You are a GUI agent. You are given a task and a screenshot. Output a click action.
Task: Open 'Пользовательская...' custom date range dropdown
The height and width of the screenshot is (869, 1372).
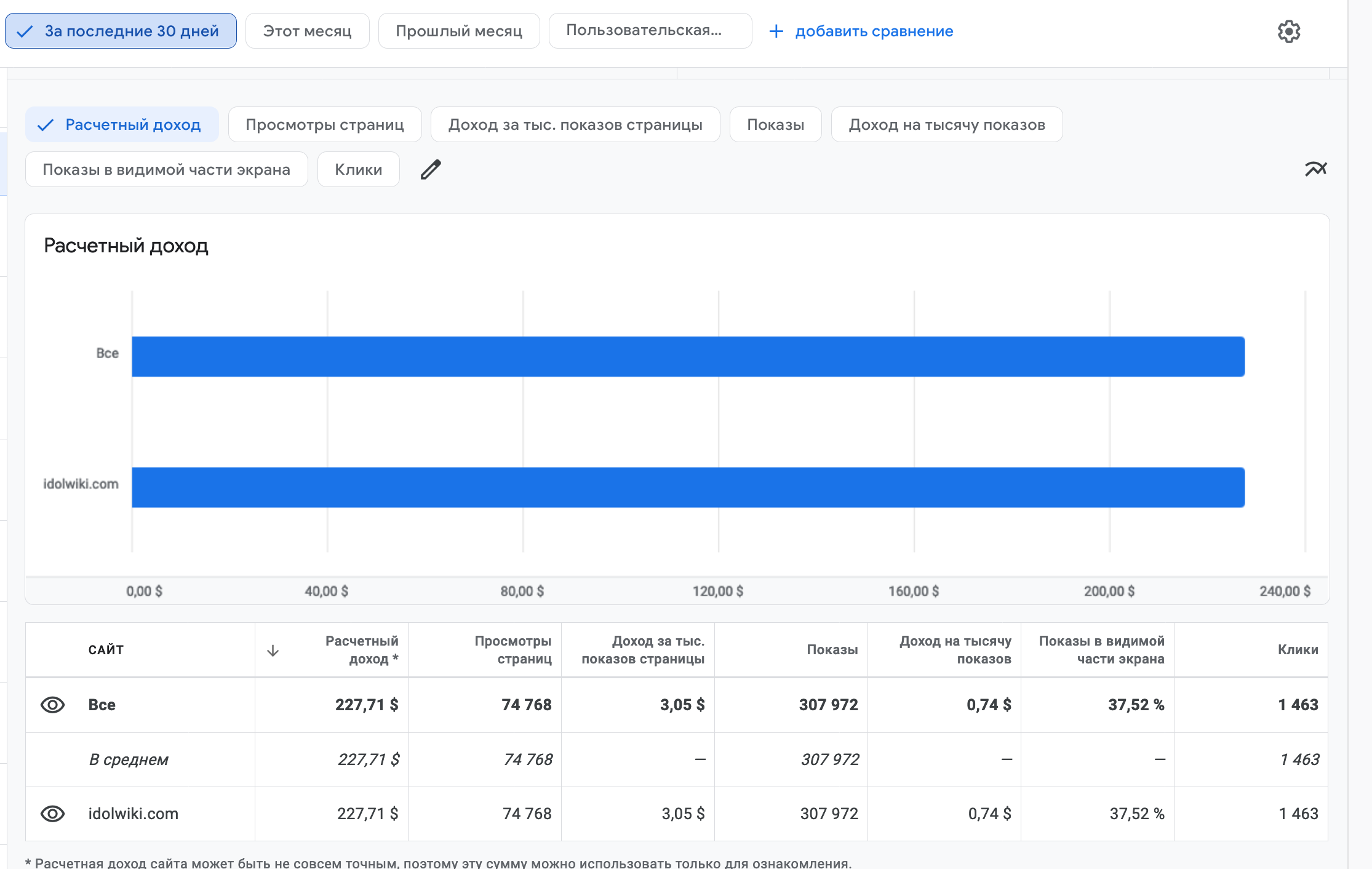650,31
